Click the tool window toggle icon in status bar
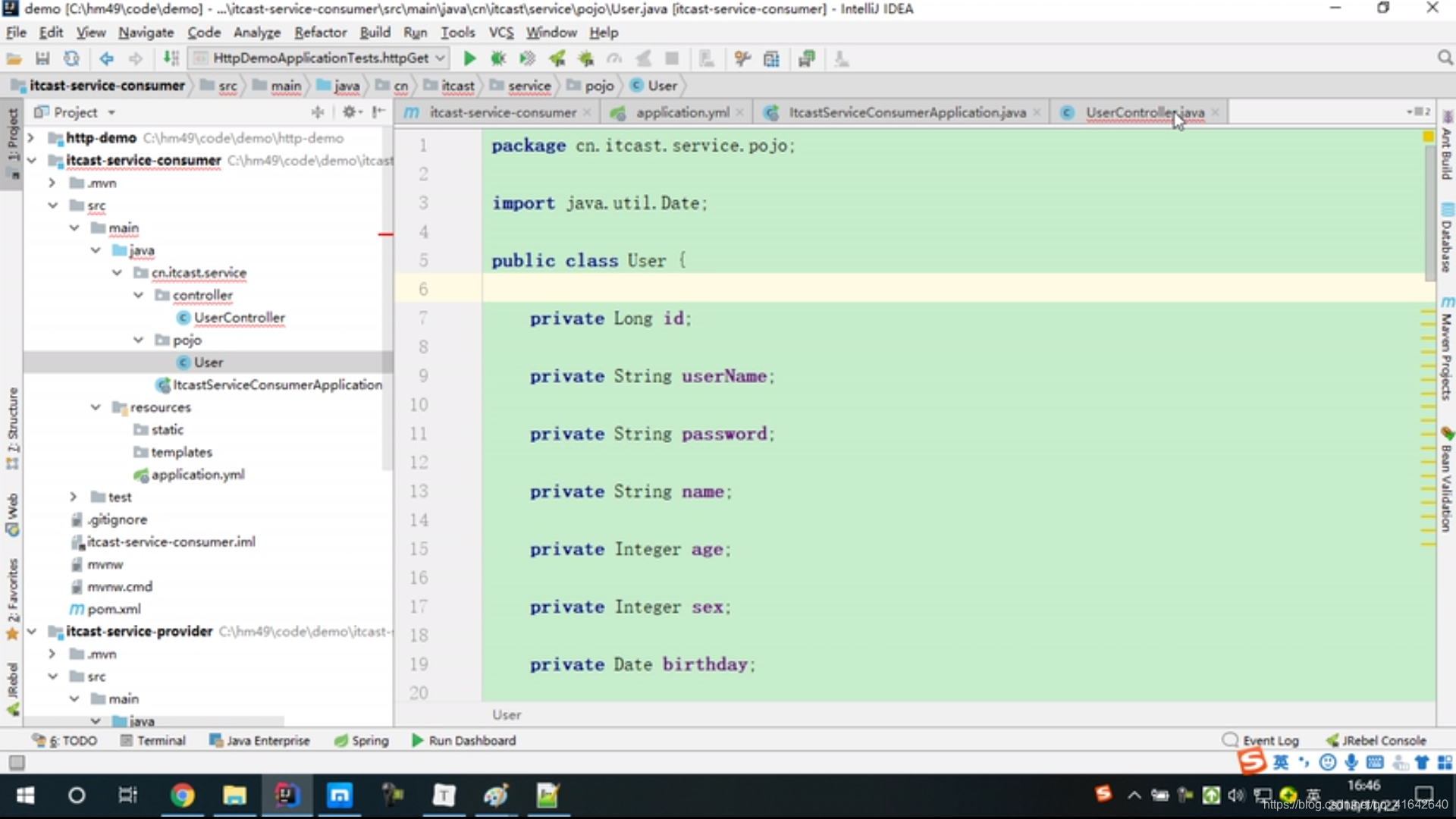The width and height of the screenshot is (1456, 819). pos(17,762)
